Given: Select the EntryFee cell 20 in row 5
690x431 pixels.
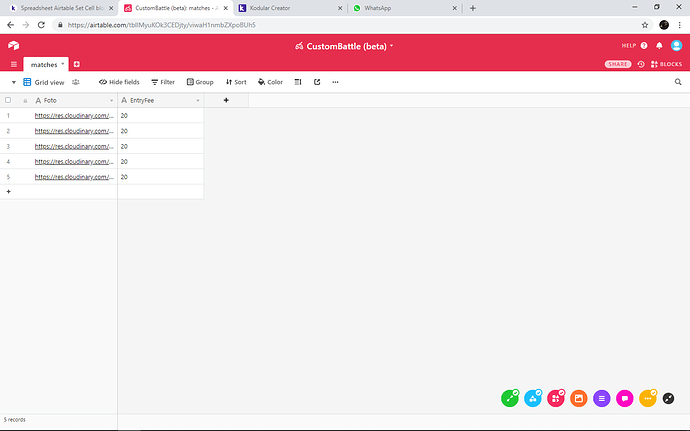Looking at the screenshot, I should pos(161,177).
